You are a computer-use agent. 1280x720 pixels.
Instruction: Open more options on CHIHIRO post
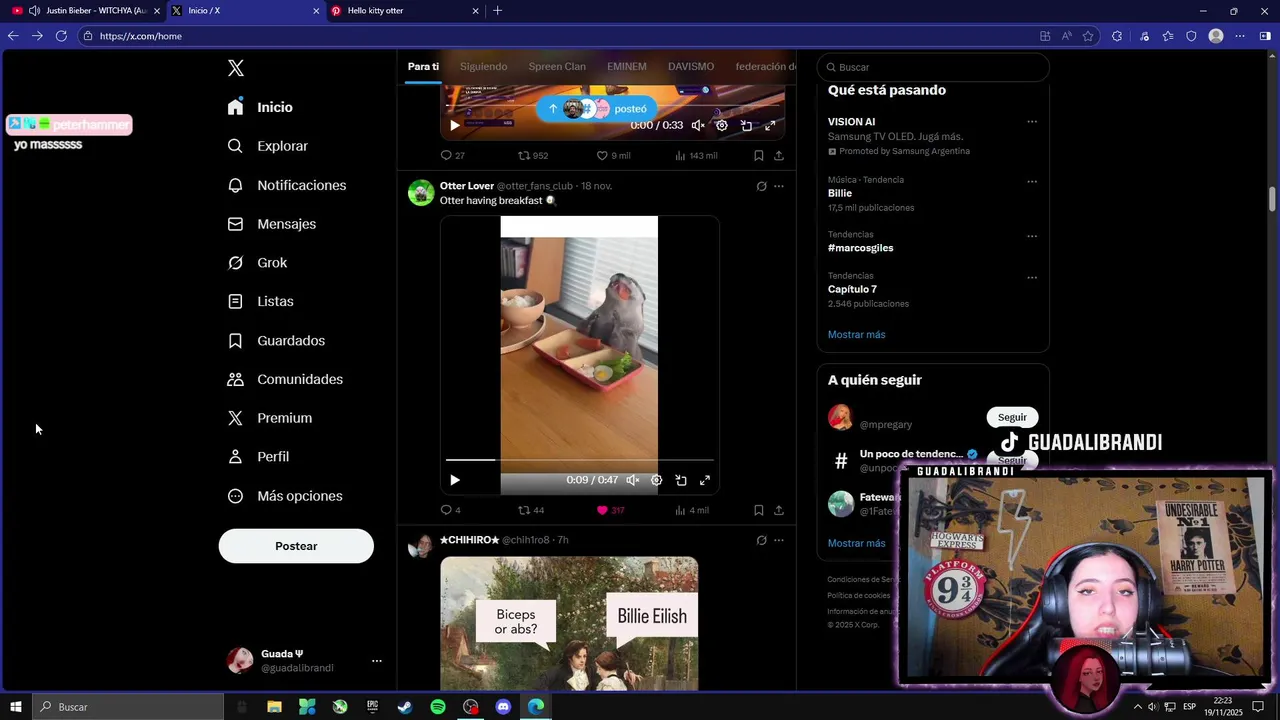(779, 540)
